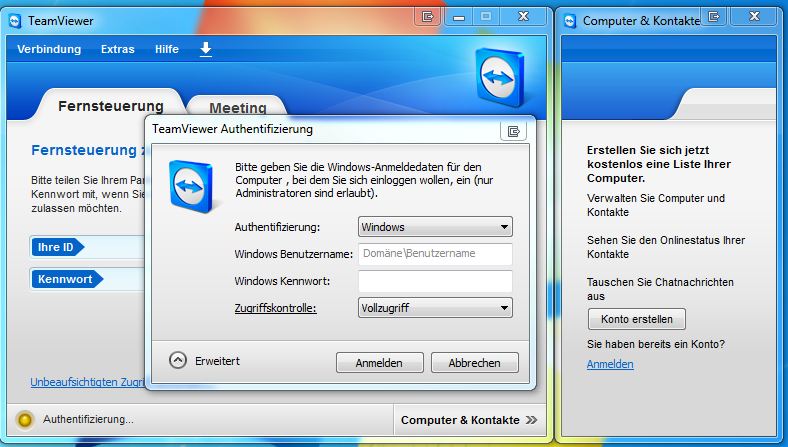788x447 pixels.
Task: Switch to the Meeting tab
Action: [x=238, y=108]
